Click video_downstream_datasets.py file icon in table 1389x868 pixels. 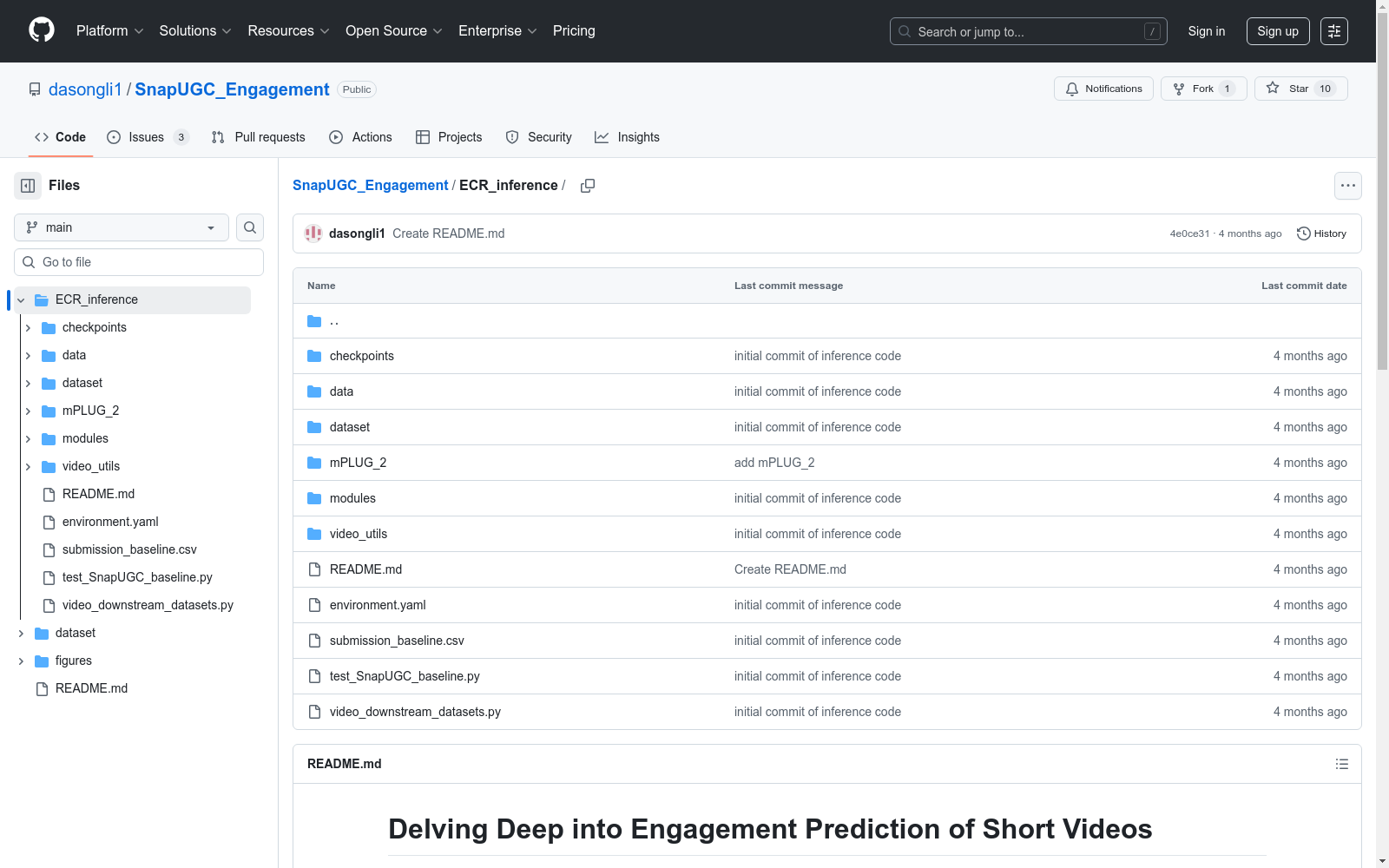pos(314,712)
